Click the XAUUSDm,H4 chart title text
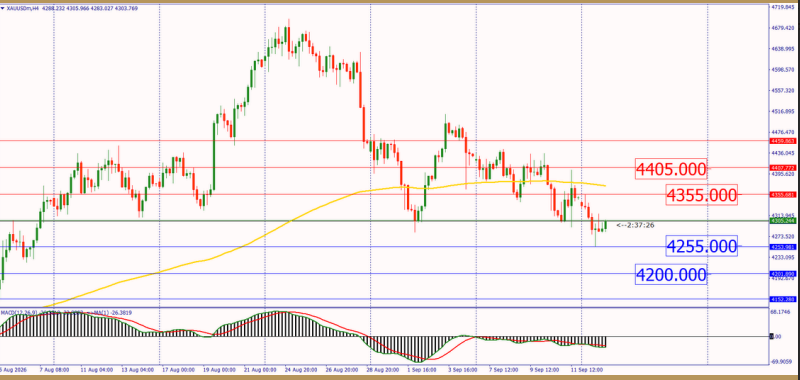 coord(24,8)
